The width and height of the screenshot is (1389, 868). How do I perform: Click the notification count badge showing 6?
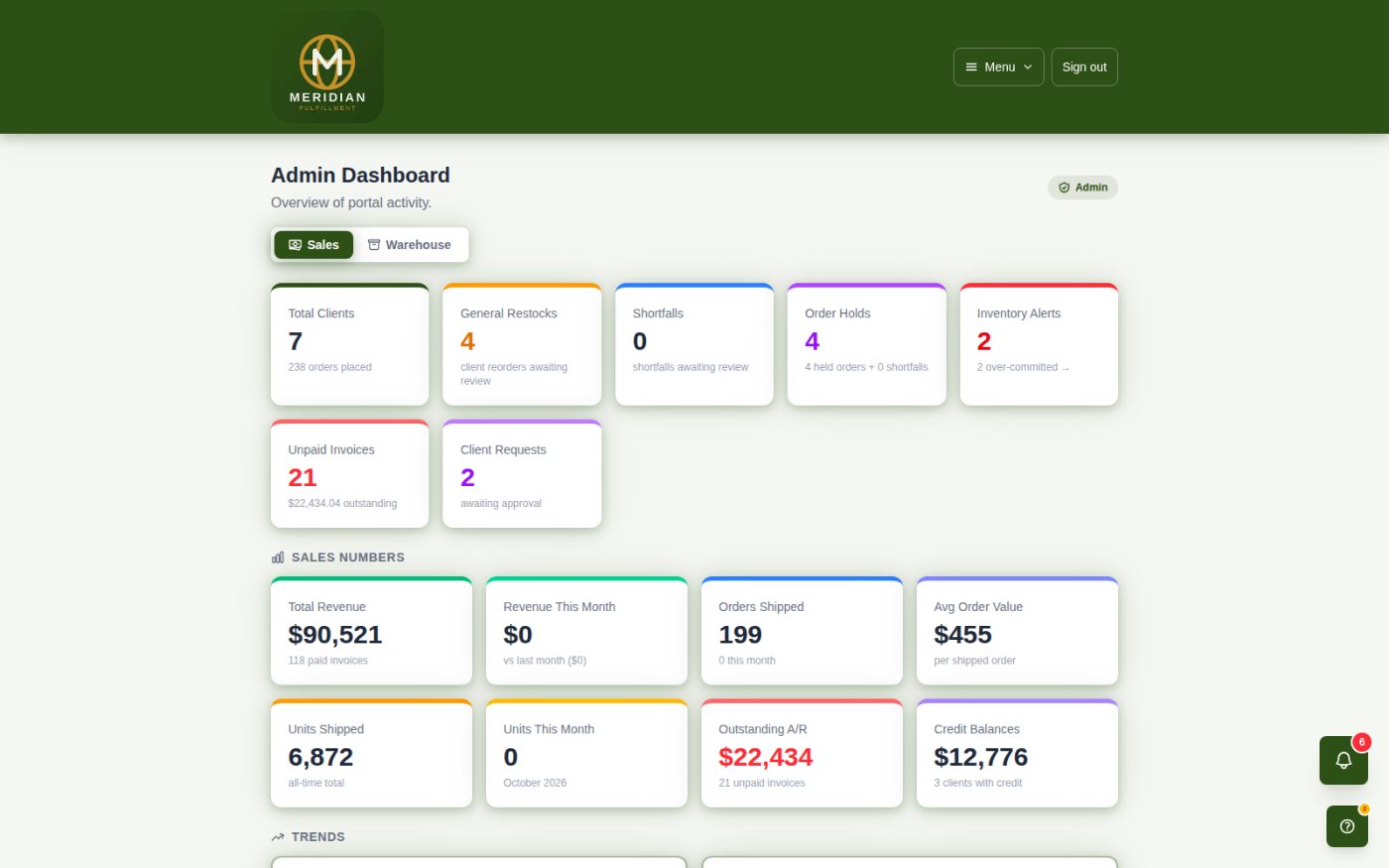click(x=1362, y=742)
